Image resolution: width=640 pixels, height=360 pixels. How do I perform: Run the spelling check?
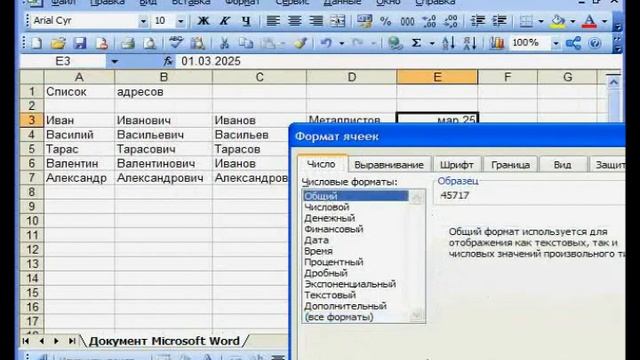click(x=176, y=43)
